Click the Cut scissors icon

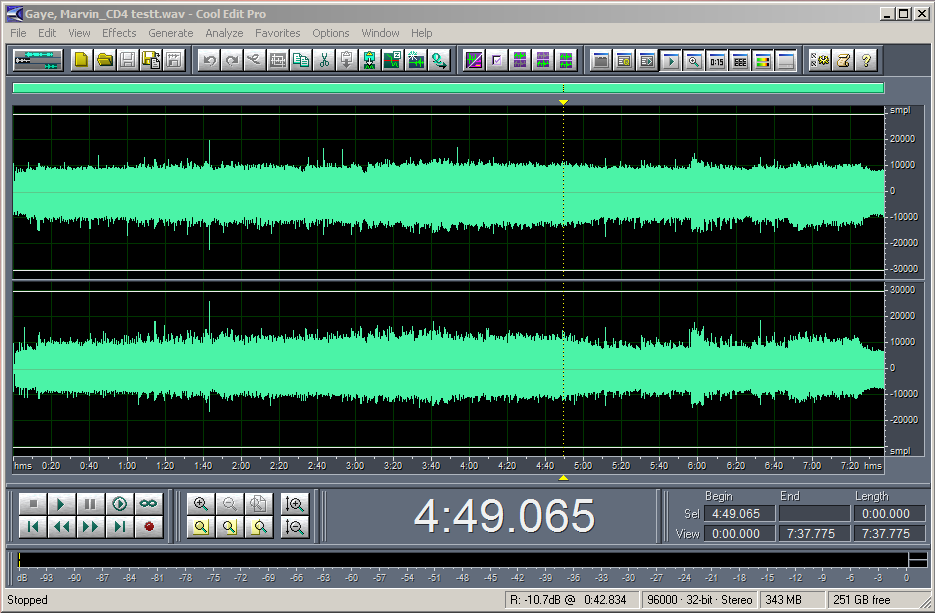pyautogui.click(x=324, y=60)
